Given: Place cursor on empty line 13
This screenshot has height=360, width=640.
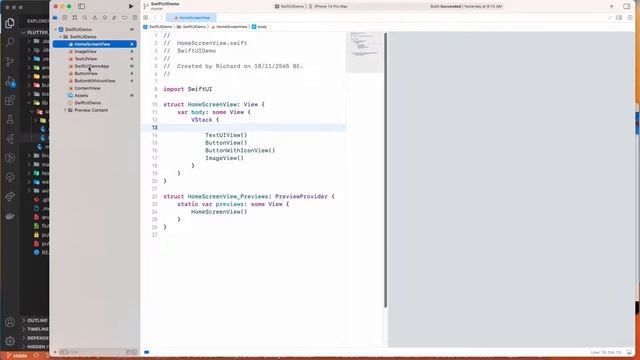Looking at the screenshot, I should [x=243, y=127].
